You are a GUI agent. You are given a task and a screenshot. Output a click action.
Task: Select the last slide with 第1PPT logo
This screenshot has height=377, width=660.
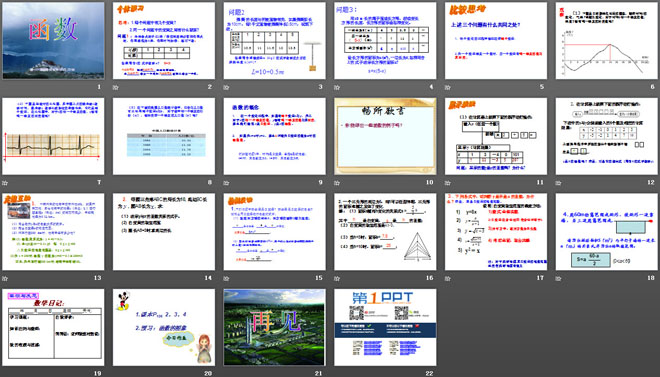pyautogui.click(x=385, y=327)
